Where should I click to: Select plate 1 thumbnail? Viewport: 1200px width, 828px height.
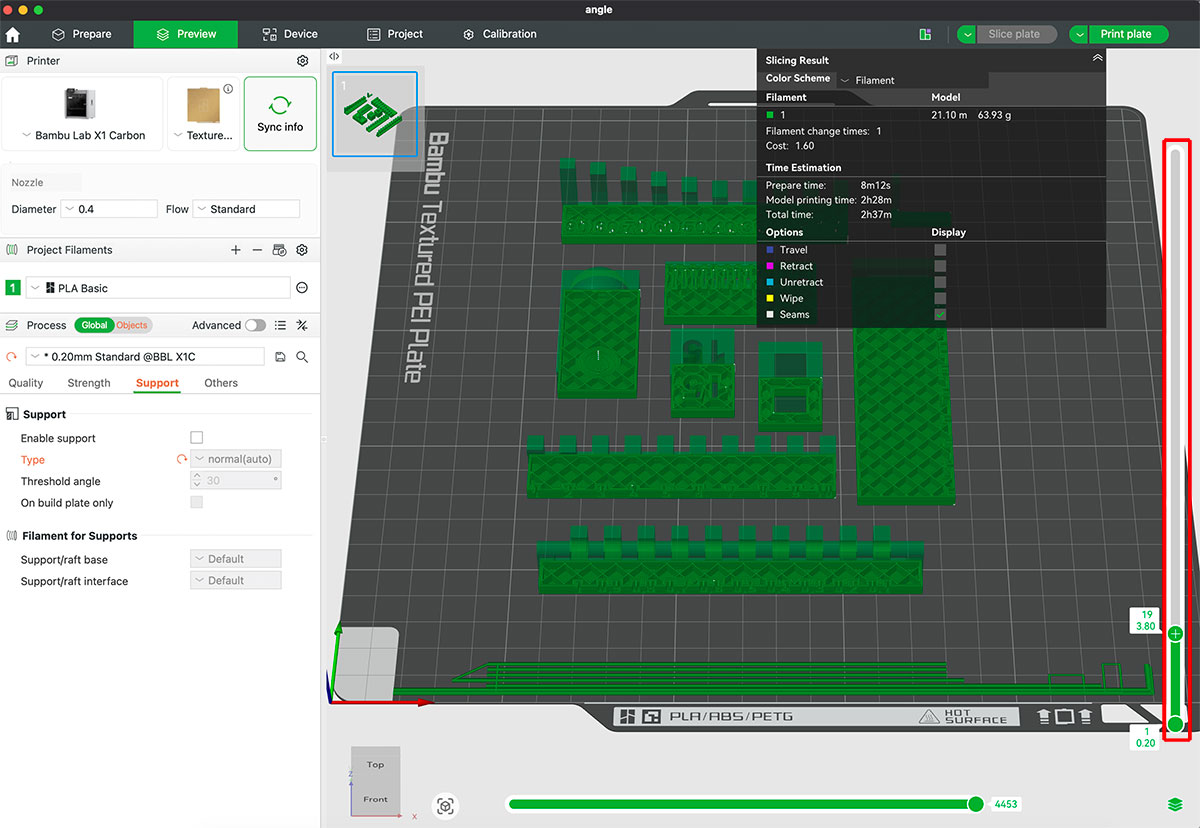coord(375,114)
